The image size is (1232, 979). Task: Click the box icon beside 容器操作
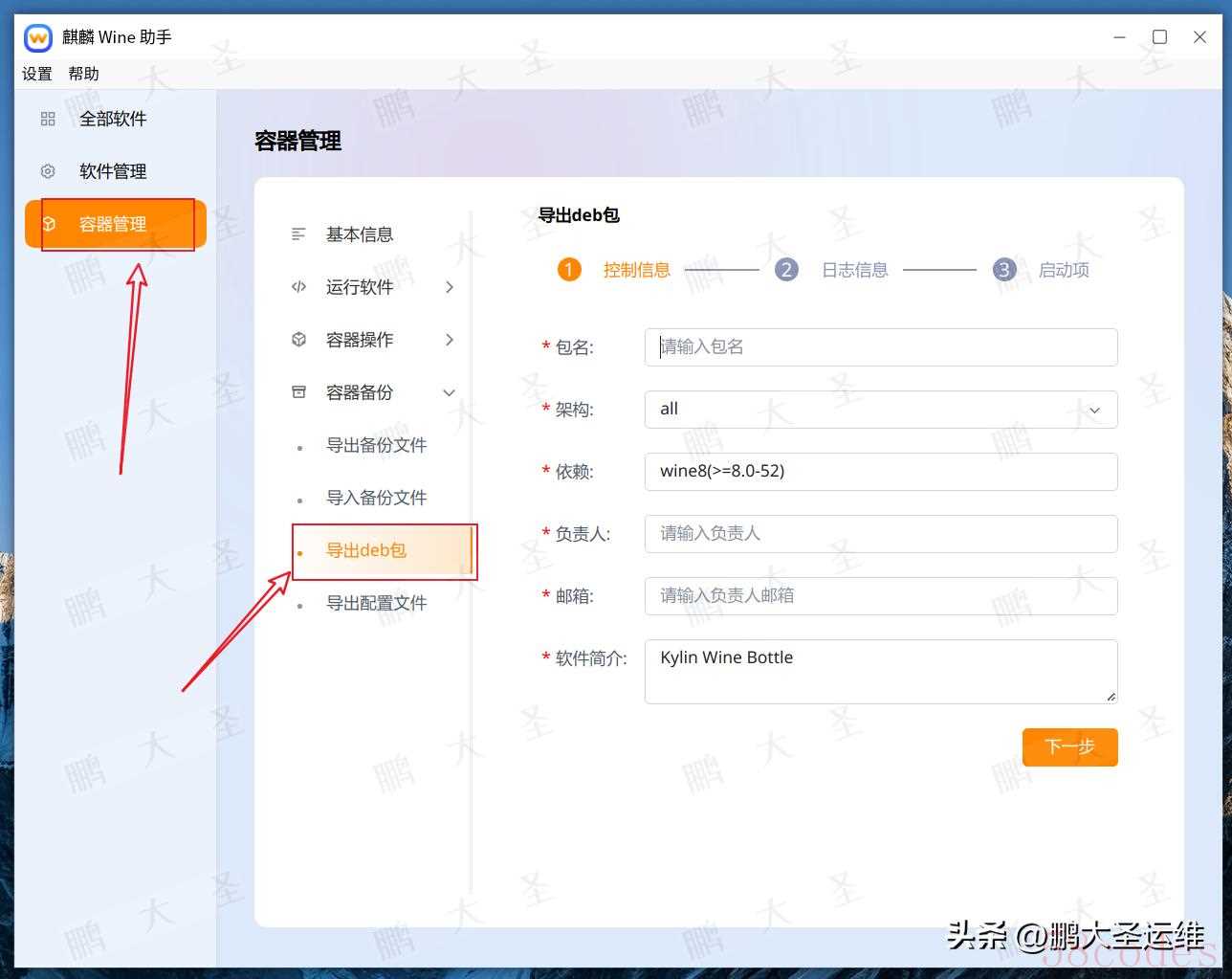tap(298, 340)
